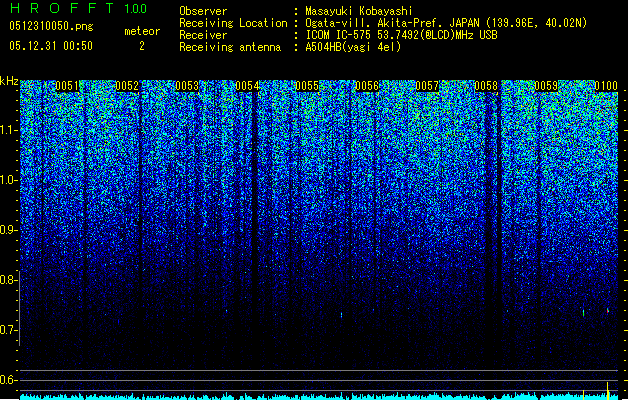Image resolution: width=629 pixels, height=400 pixels.
Task: Click the 0053 time marker
Action: click(x=187, y=86)
